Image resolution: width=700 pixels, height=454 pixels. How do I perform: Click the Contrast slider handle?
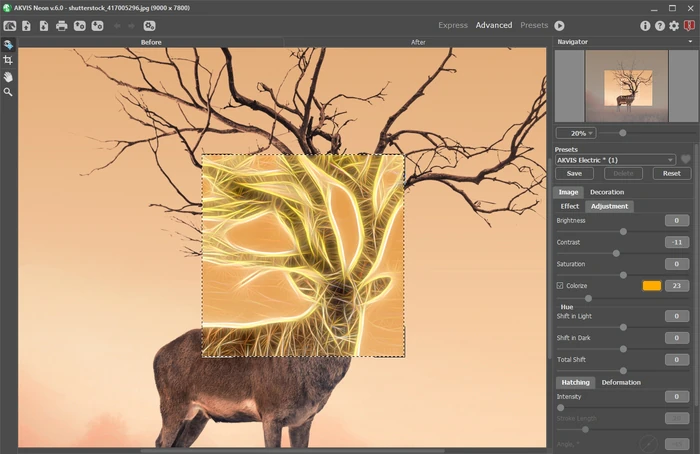point(616,253)
